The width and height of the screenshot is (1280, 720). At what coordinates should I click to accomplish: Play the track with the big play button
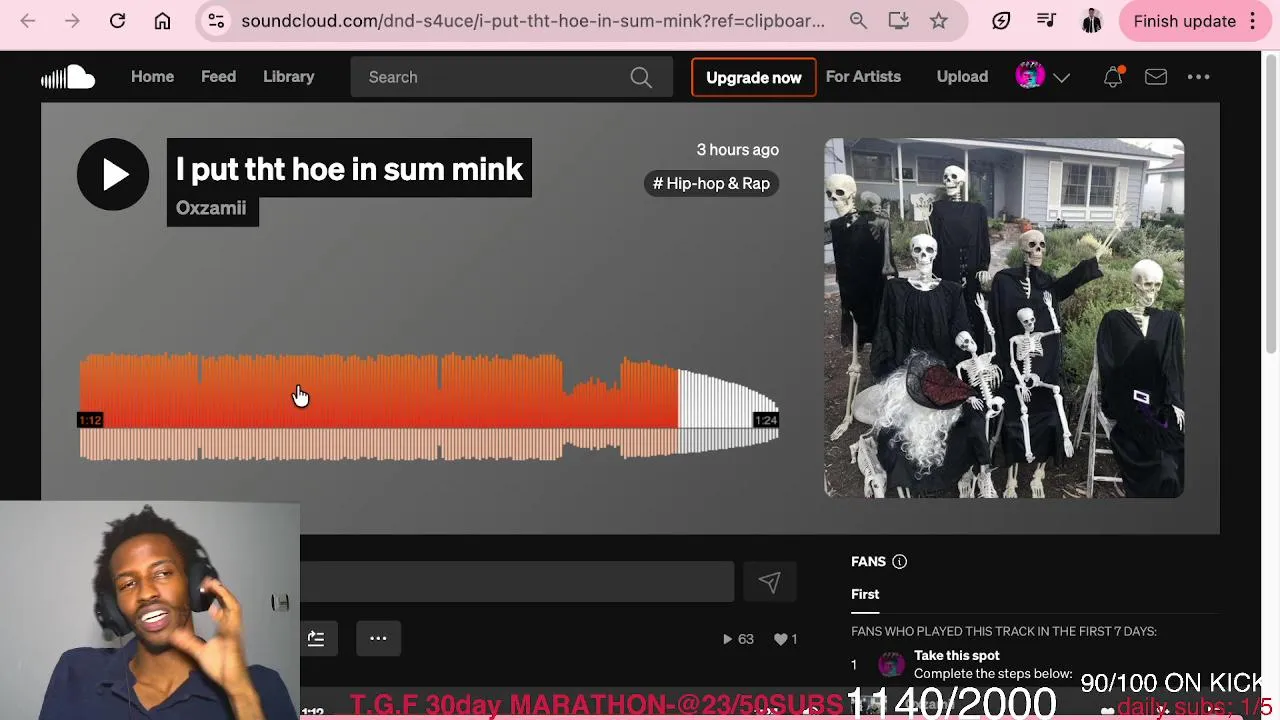point(113,174)
